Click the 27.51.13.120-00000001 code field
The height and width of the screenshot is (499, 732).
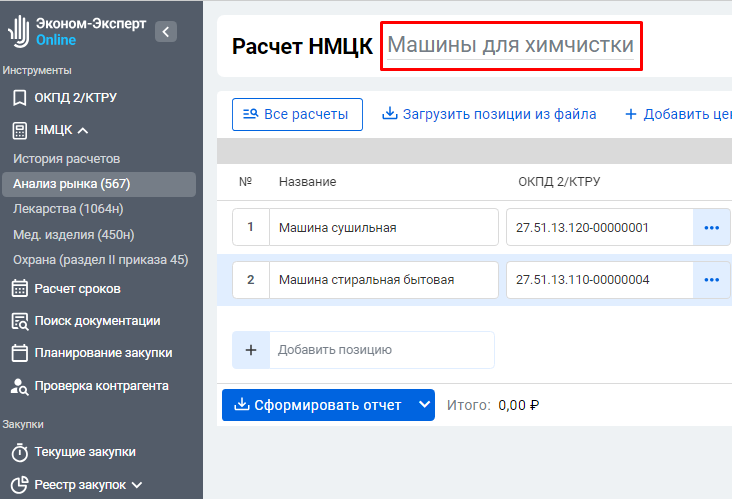click(600, 227)
